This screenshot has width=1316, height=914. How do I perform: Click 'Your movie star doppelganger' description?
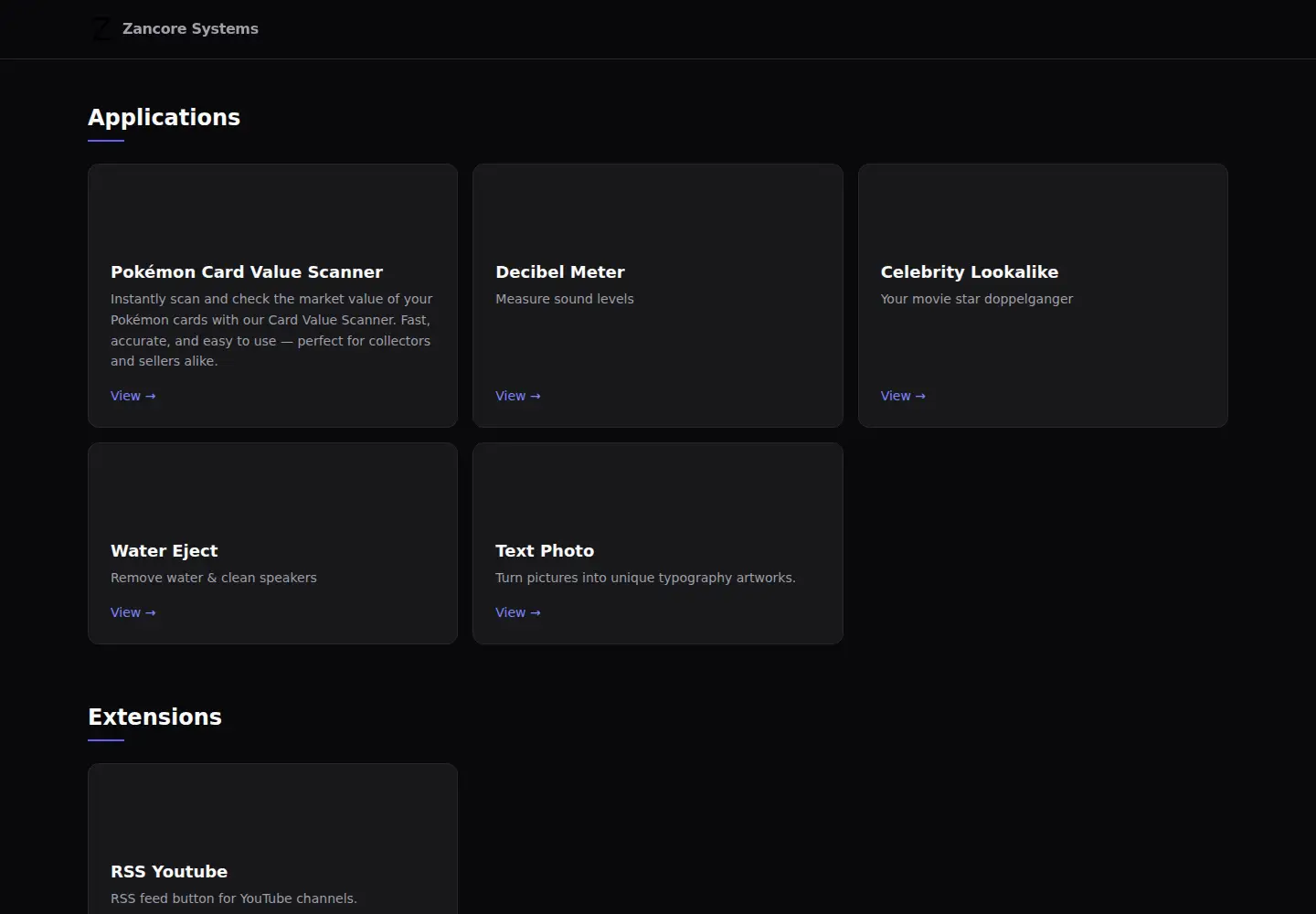pos(977,299)
